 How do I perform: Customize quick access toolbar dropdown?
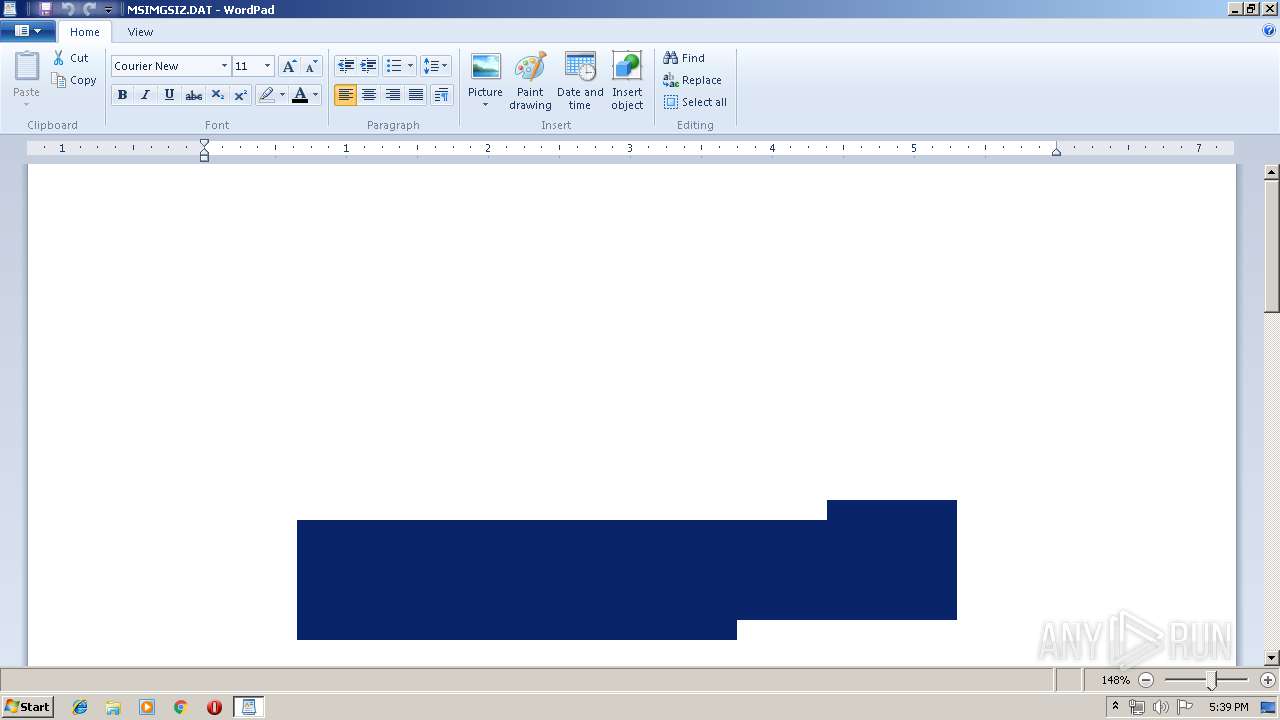pos(109,9)
